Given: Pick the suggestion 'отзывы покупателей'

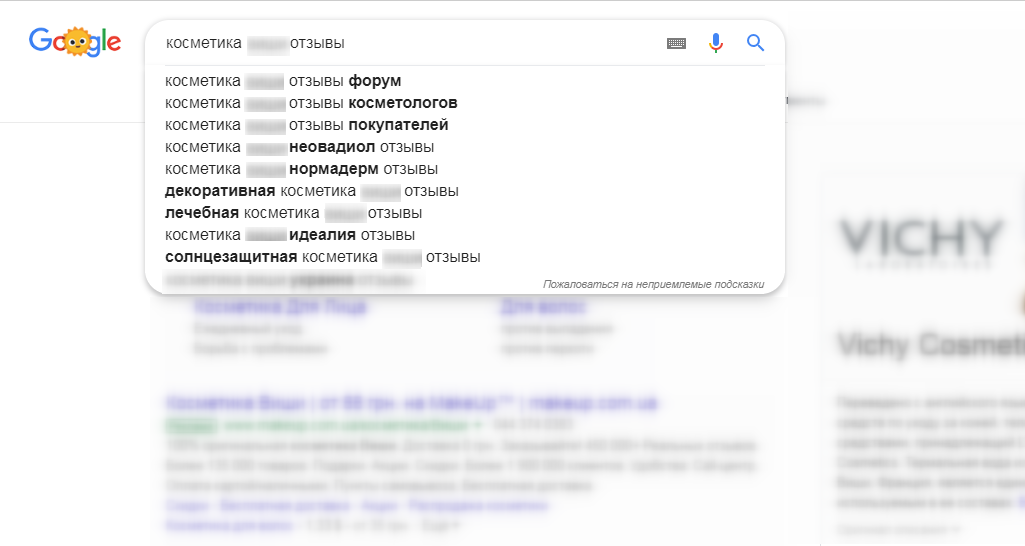Looking at the screenshot, I should [307, 125].
